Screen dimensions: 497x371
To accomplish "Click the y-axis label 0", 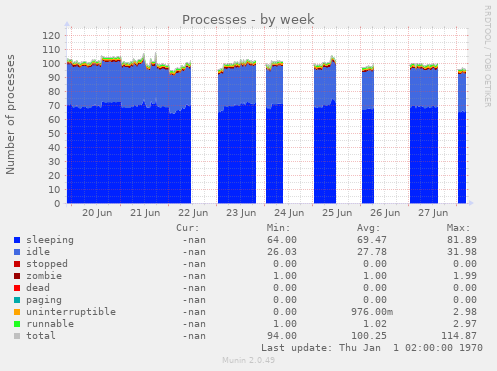I will (x=57, y=204).
